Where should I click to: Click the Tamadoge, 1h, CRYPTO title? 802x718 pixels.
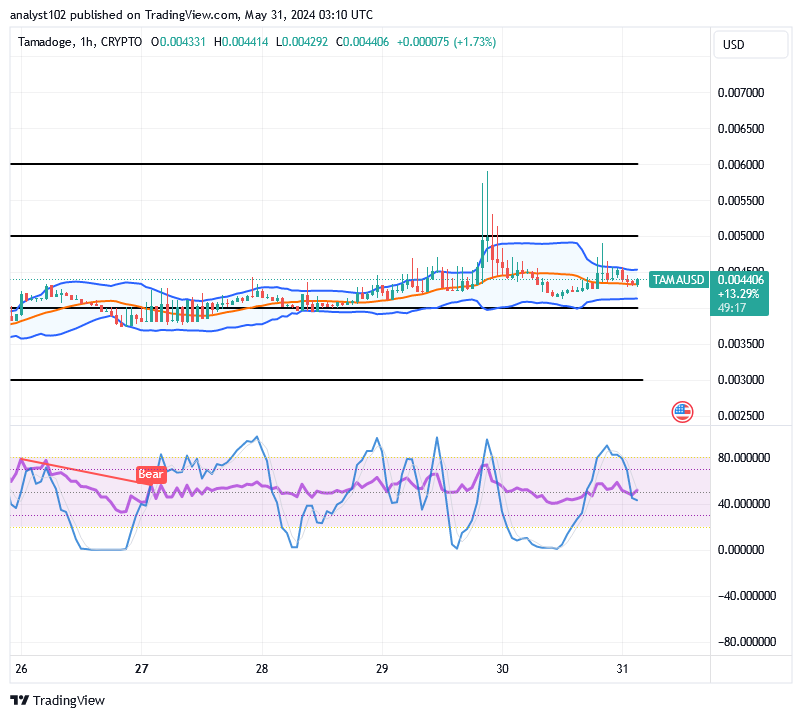point(80,42)
